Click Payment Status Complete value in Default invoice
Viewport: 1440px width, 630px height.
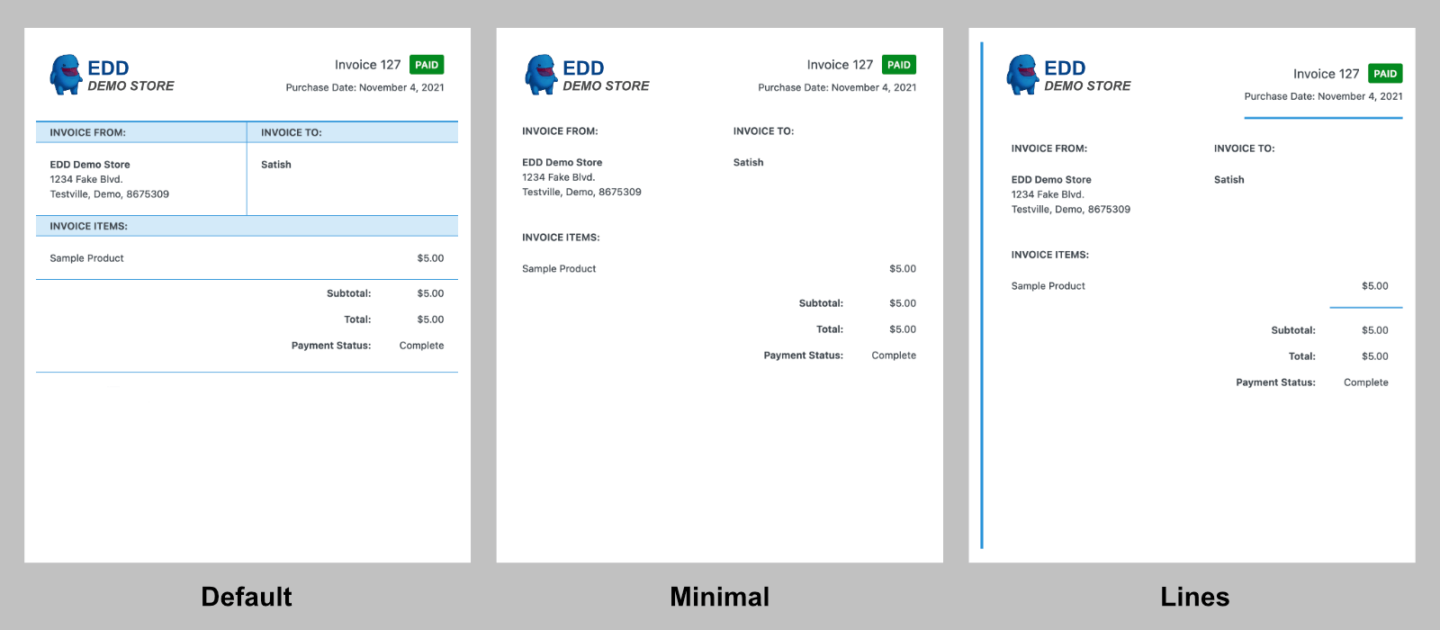421,346
